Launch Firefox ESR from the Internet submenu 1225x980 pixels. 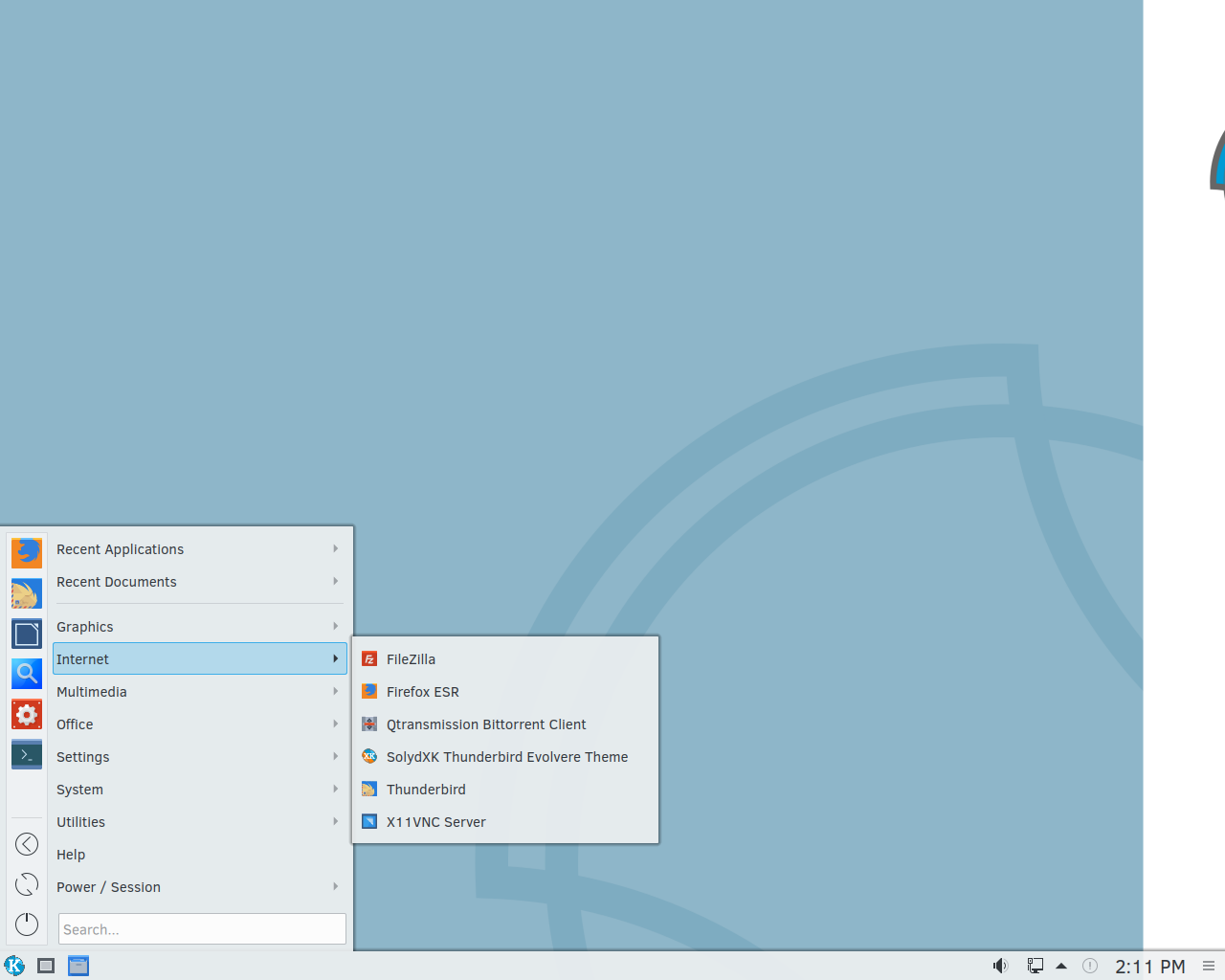click(505, 692)
